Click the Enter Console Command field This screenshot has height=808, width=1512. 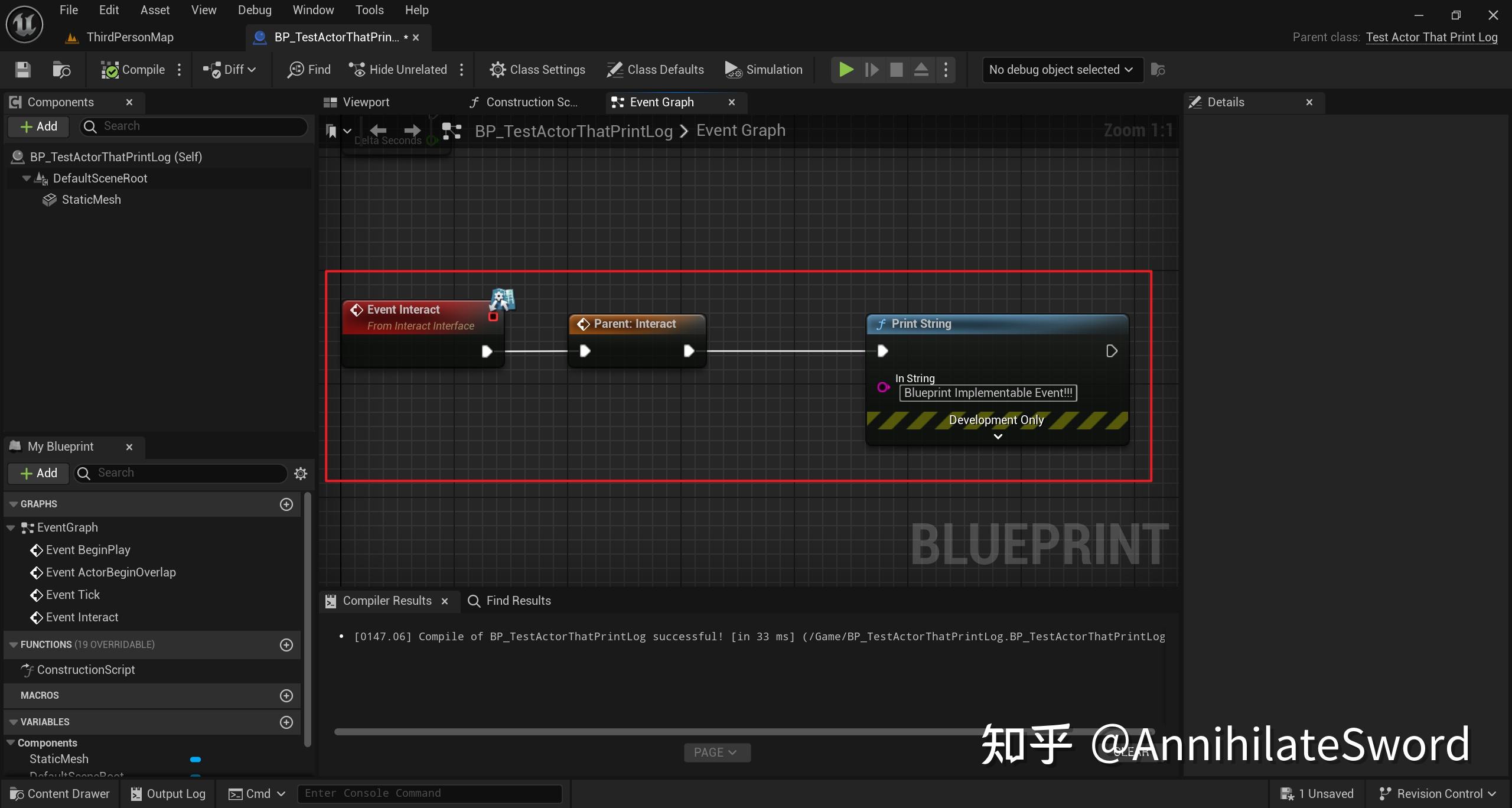click(x=429, y=793)
